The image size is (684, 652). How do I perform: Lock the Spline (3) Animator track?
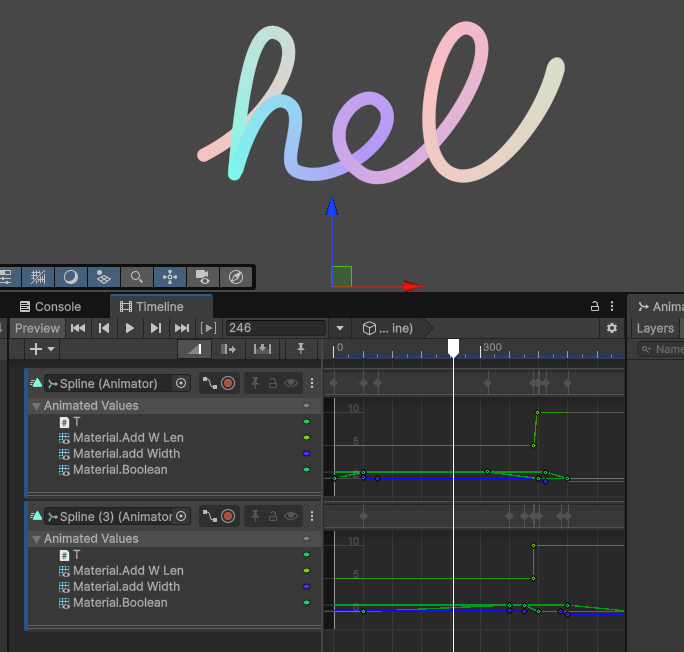coord(272,516)
